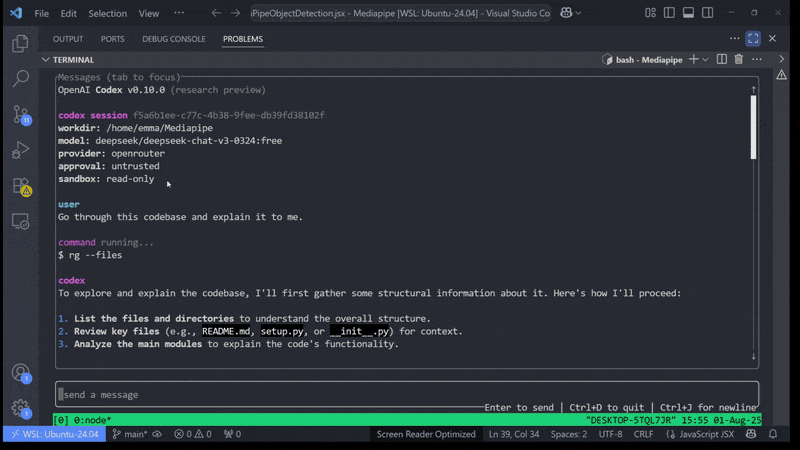Click the forwarded ports 0 indicator
The width and height of the screenshot is (800, 450).
coord(232,434)
